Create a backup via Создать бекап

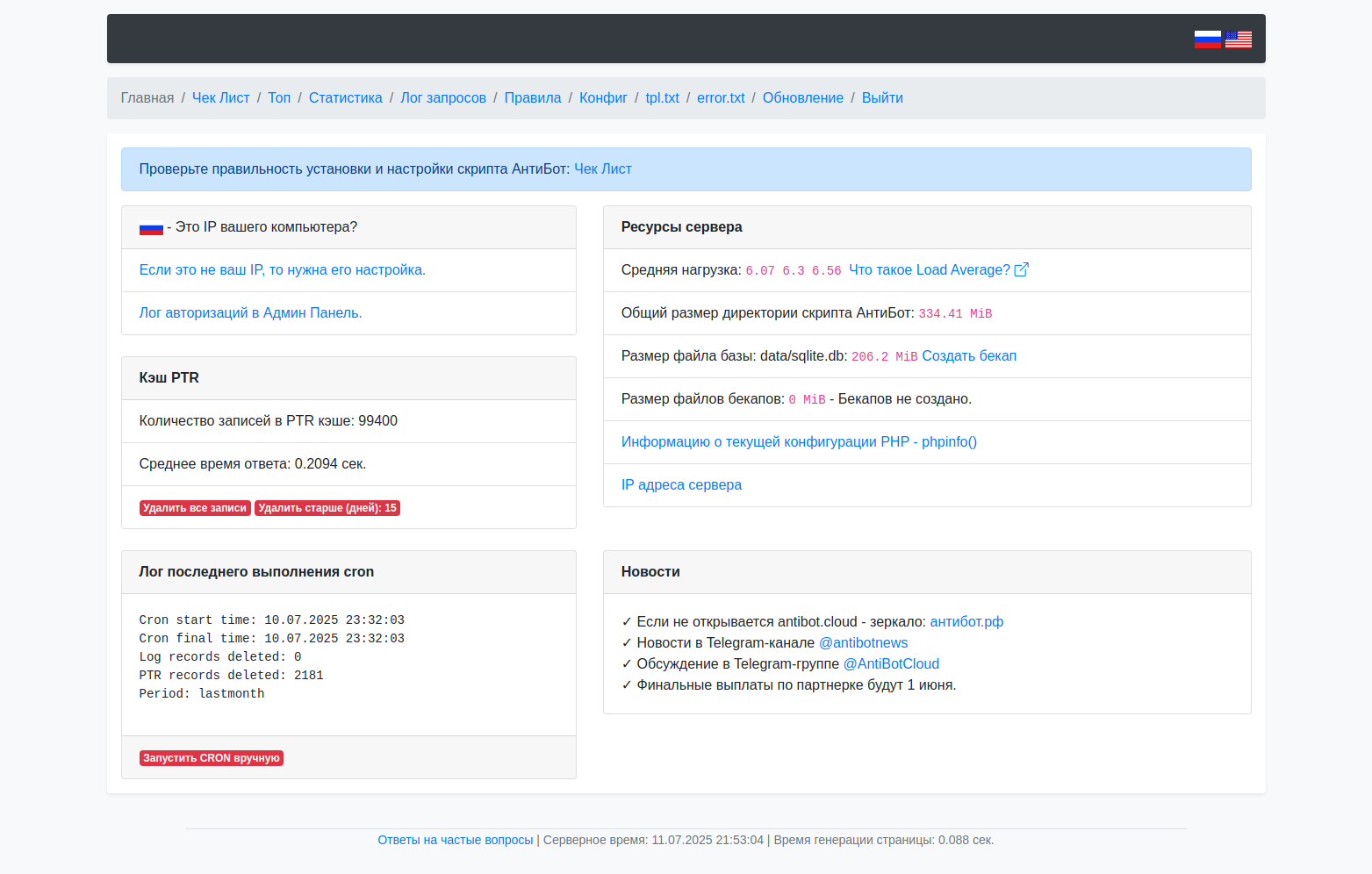point(969,355)
